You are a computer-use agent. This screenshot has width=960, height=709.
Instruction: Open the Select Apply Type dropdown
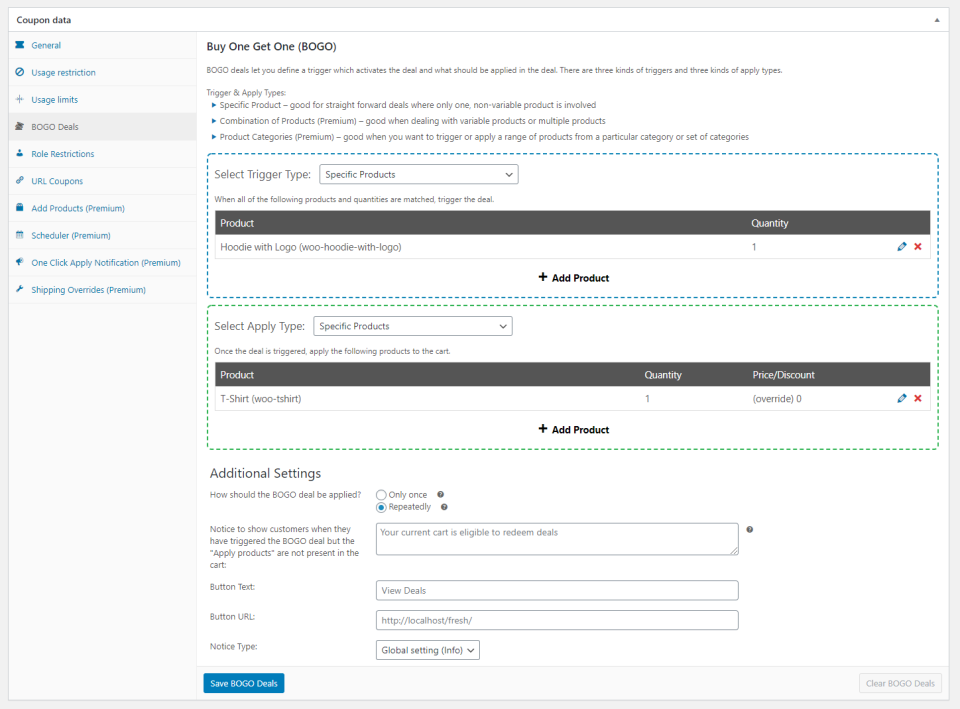pos(412,325)
